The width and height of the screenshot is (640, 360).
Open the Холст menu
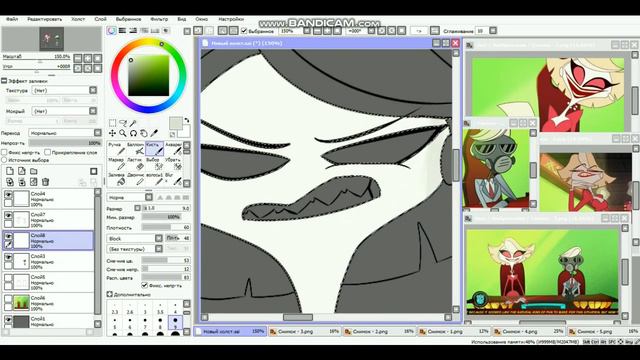tap(78, 19)
